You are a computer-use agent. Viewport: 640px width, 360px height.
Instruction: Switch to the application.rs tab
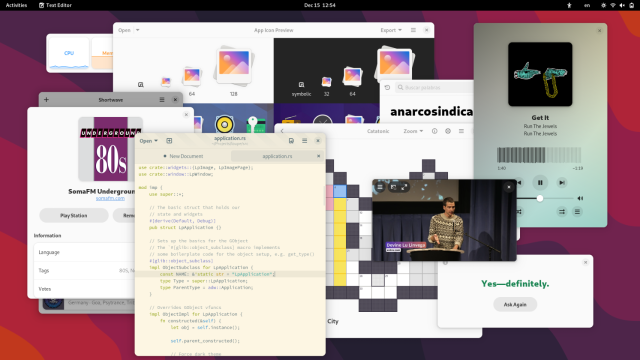(277, 156)
